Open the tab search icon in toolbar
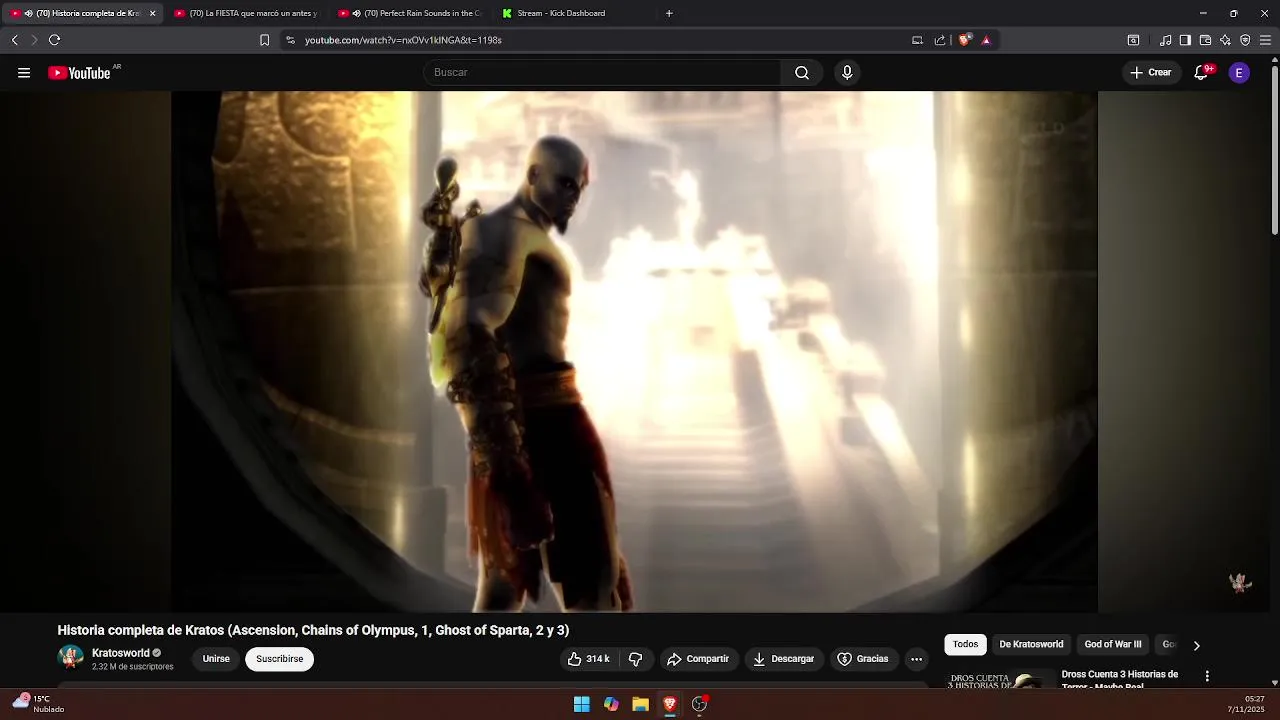The width and height of the screenshot is (1280, 720). [x=1133, y=40]
